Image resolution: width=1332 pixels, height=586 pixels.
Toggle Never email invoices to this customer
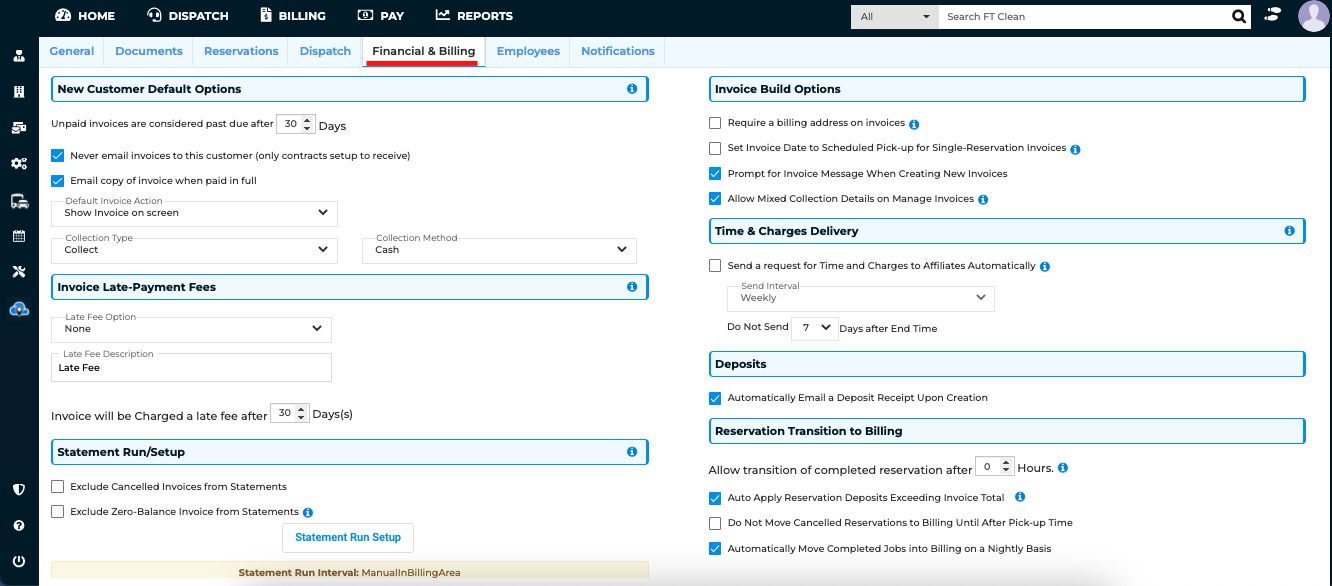coord(58,156)
